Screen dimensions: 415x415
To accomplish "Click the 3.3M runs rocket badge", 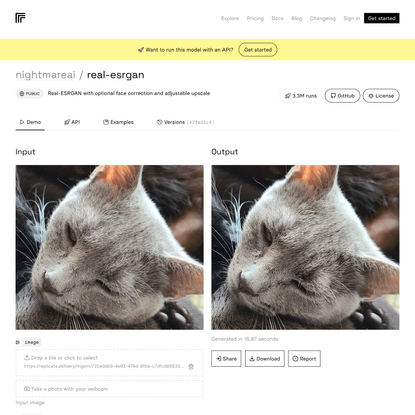I will [301, 96].
